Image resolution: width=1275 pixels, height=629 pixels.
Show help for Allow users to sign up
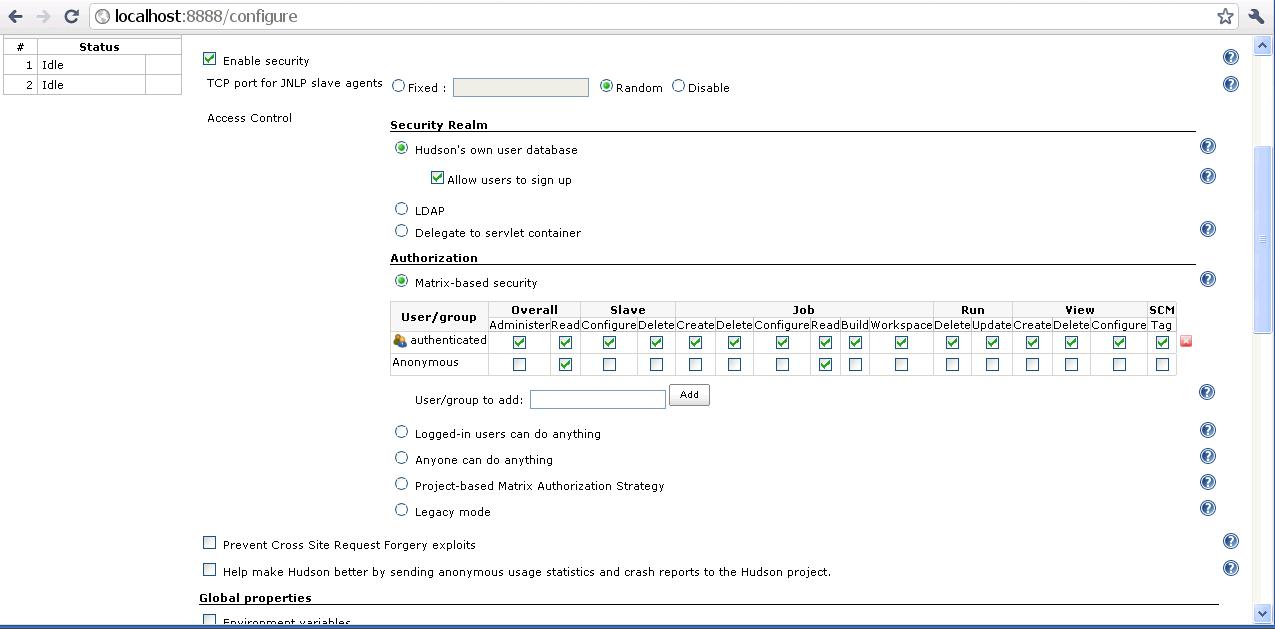[1207, 177]
